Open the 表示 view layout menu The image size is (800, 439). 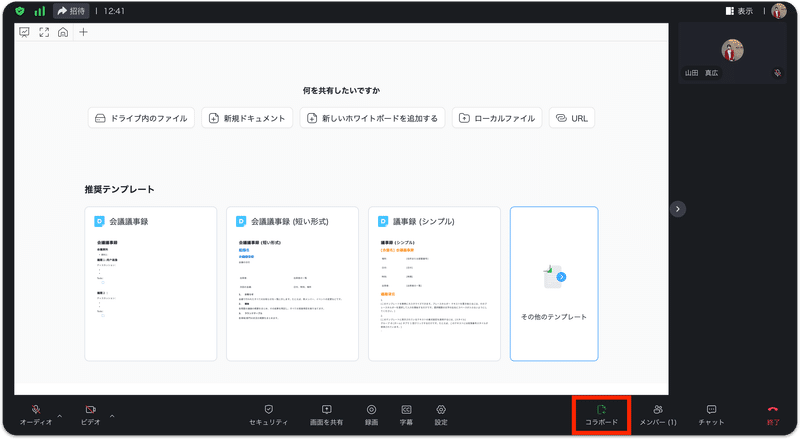(739, 11)
